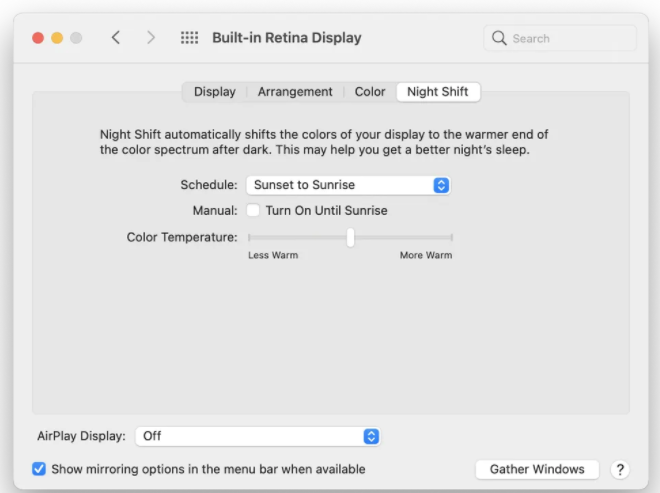
Task: Switch to the Display tab
Action: 215,92
